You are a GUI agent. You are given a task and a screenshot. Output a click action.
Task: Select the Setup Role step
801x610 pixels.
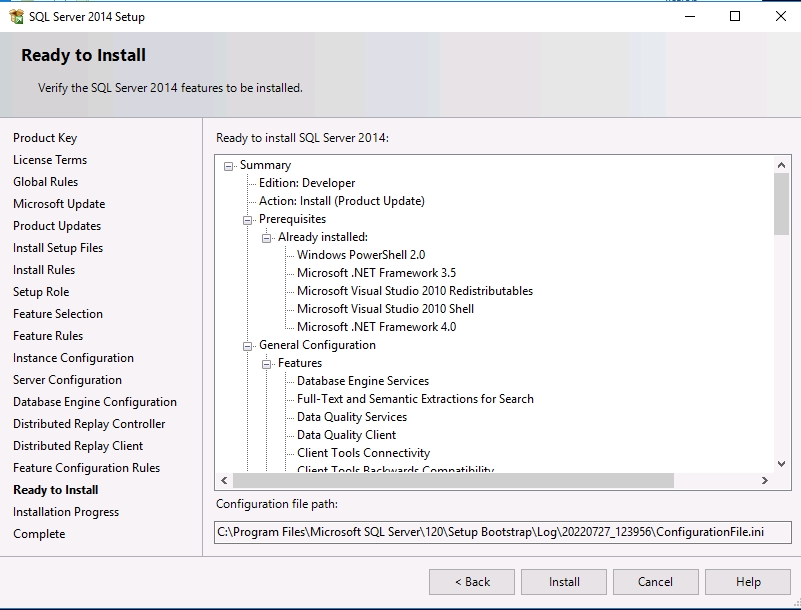tap(41, 292)
